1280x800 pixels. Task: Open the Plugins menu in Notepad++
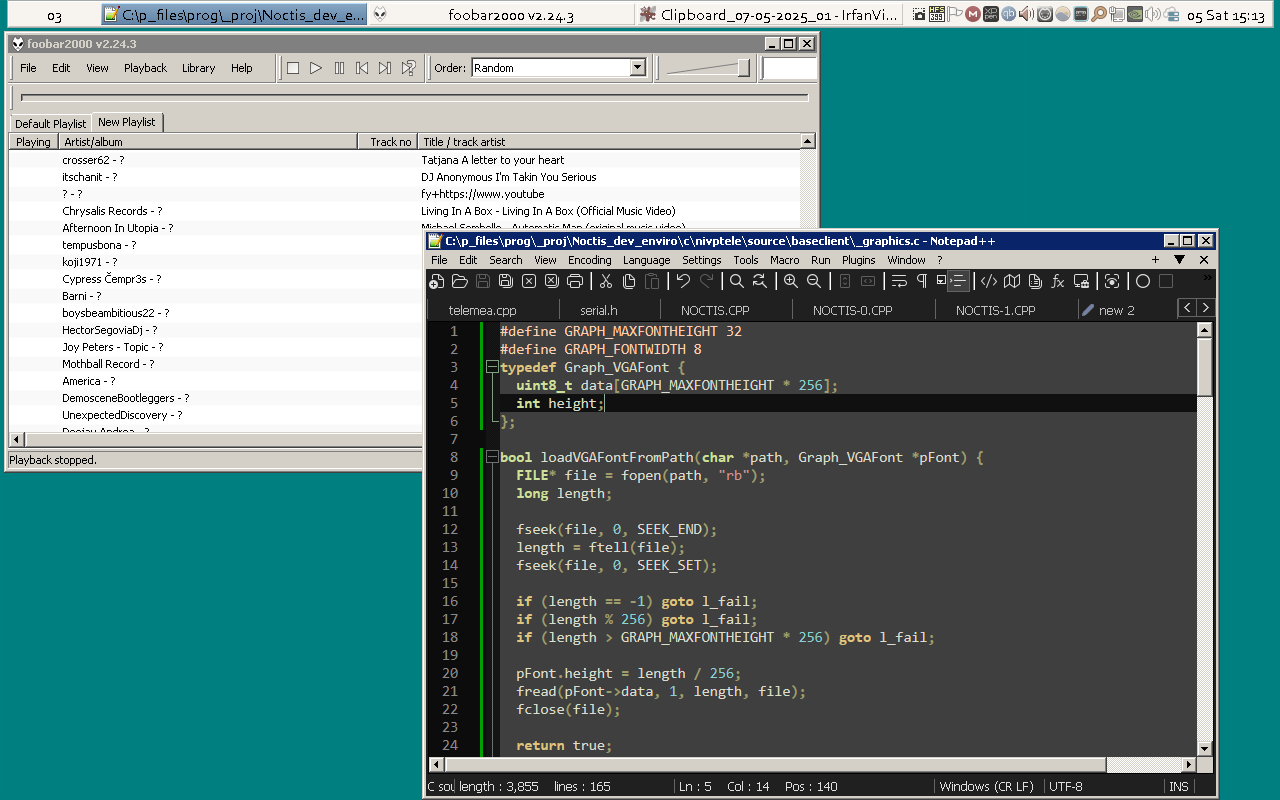[858, 260]
